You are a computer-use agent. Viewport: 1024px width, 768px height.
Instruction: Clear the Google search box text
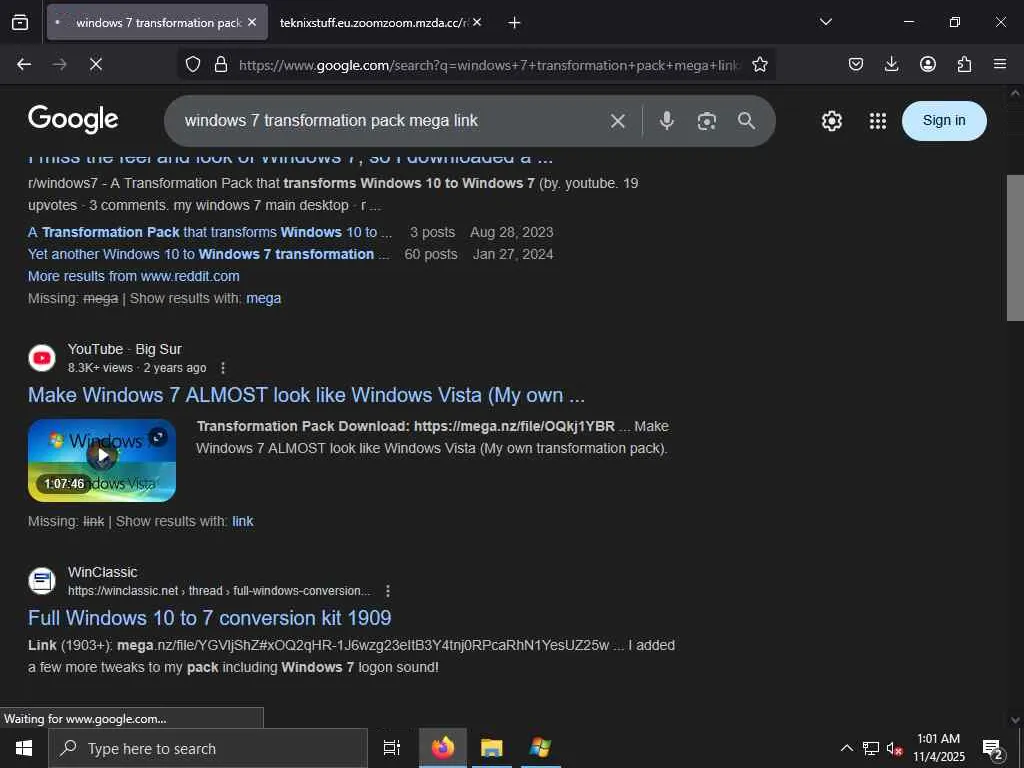618,121
